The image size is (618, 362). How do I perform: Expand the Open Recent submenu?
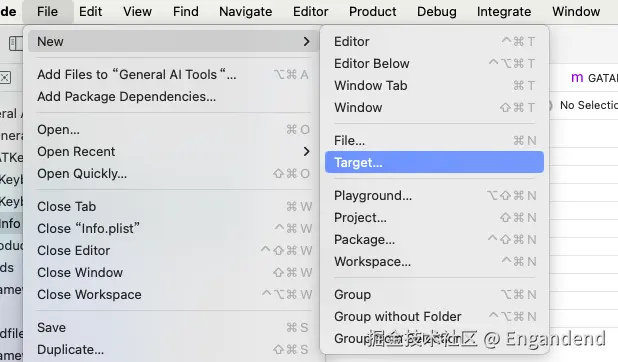click(x=173, y=151)
